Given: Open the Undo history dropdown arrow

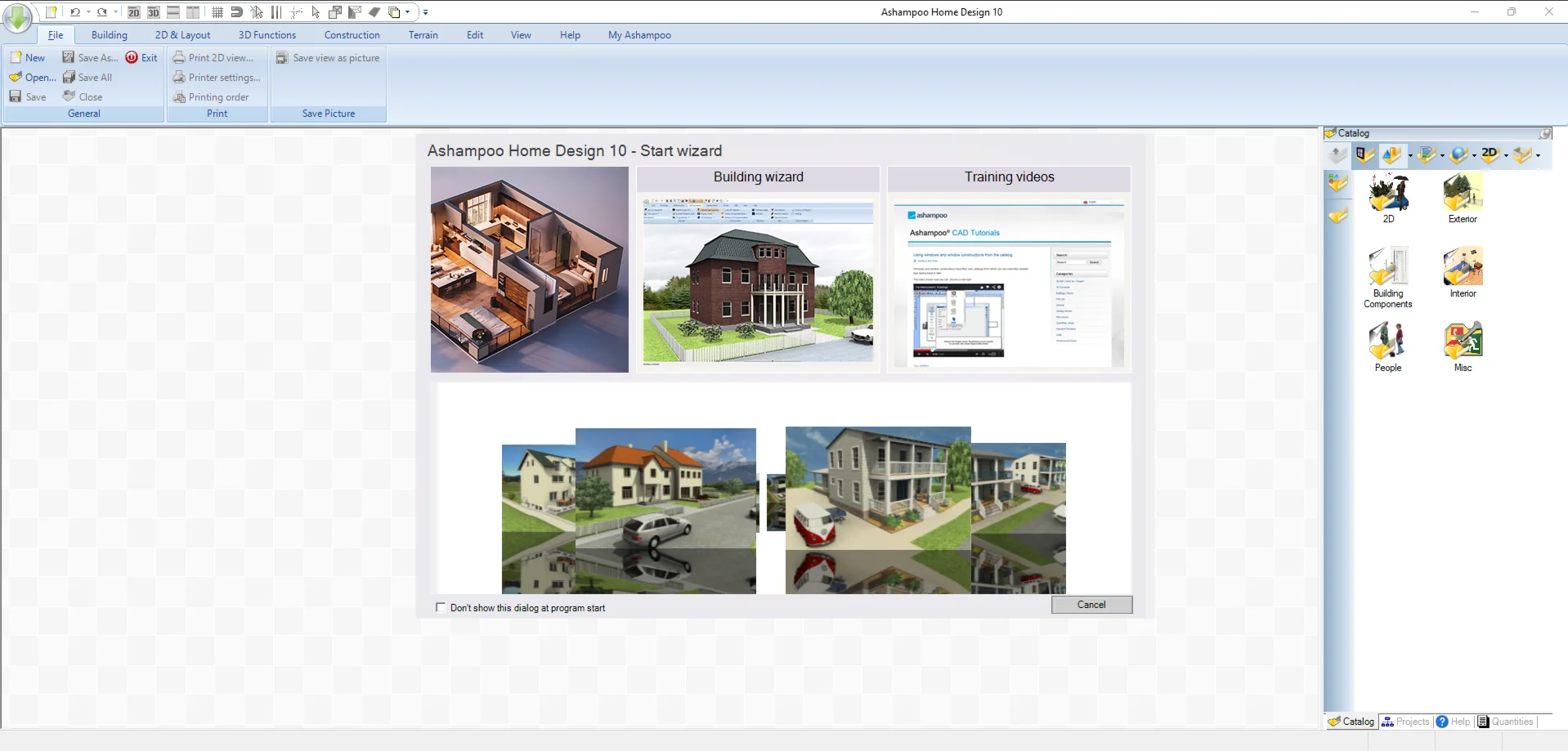Looking at the screenshot, I should [88, 12].
